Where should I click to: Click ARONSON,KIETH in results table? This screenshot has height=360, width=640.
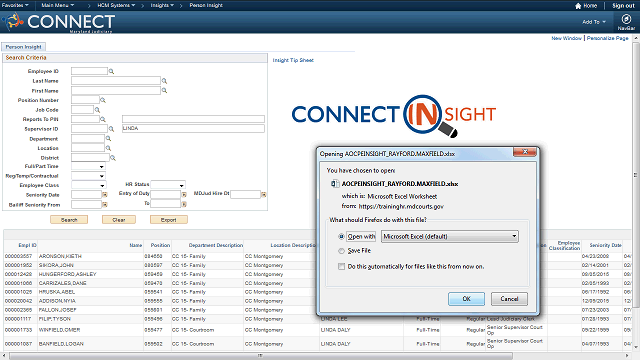coord(60,256)
